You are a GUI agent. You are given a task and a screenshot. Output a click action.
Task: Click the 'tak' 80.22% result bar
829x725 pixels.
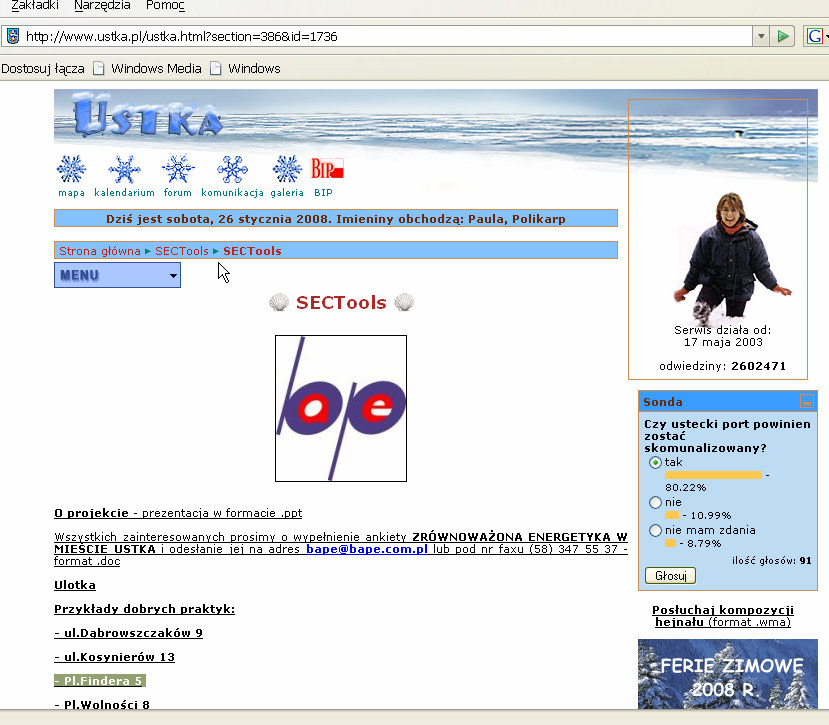(713, 475)
